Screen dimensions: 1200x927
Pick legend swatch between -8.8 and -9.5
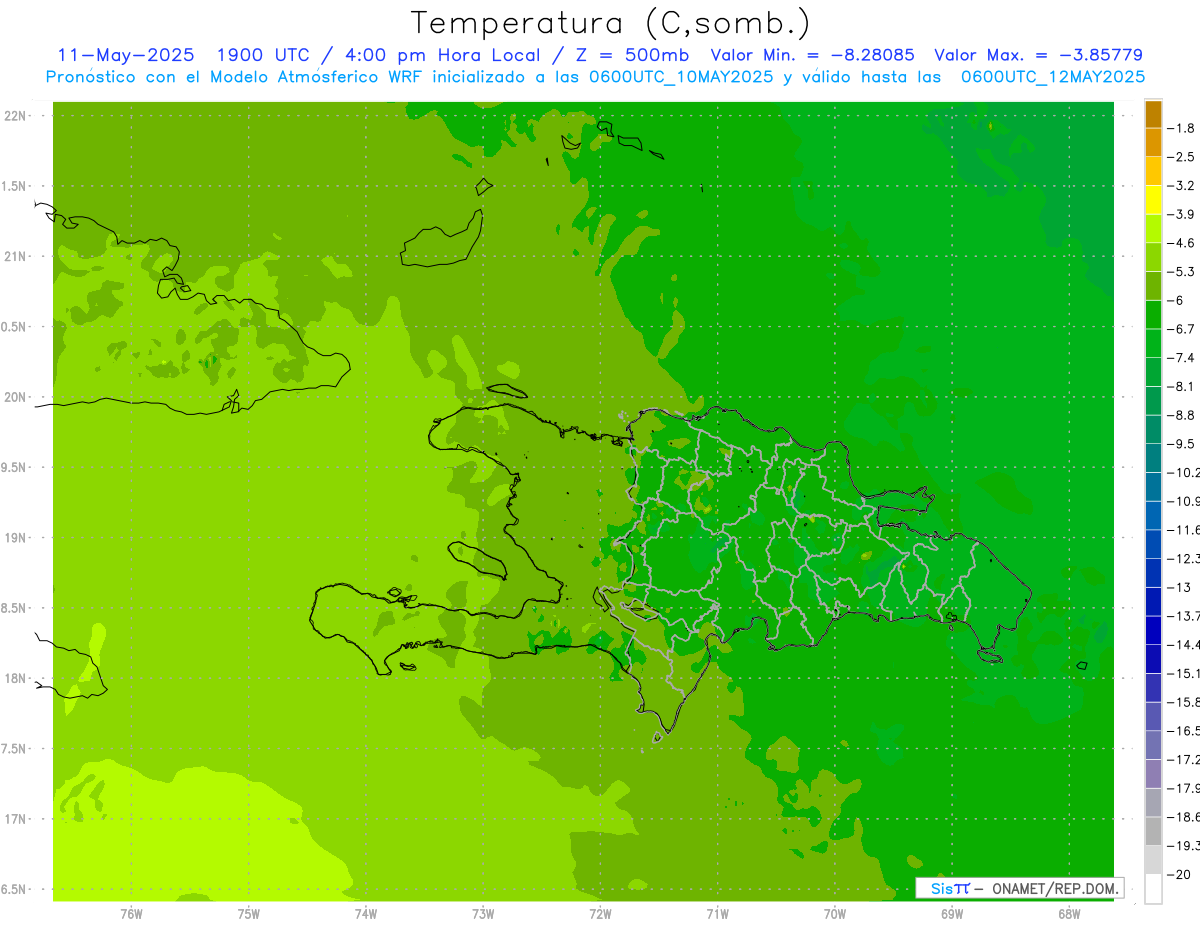1153,429
